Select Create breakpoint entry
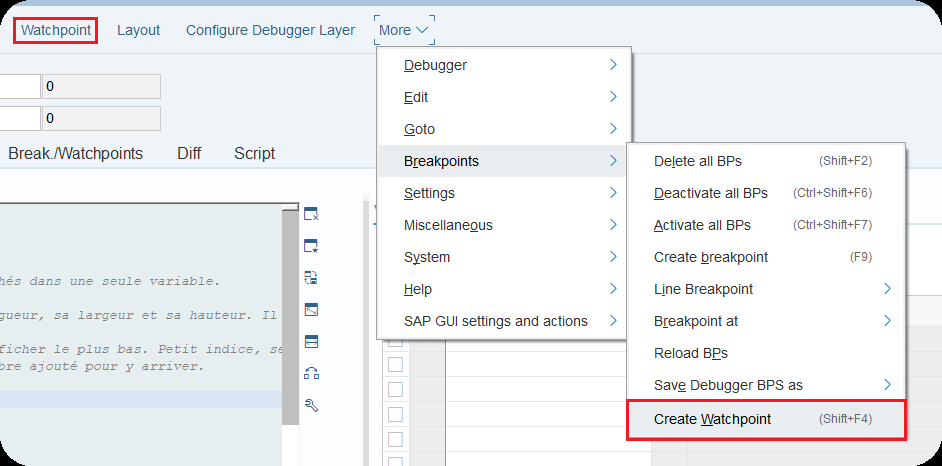942x466 pixels. coord(766,257)
